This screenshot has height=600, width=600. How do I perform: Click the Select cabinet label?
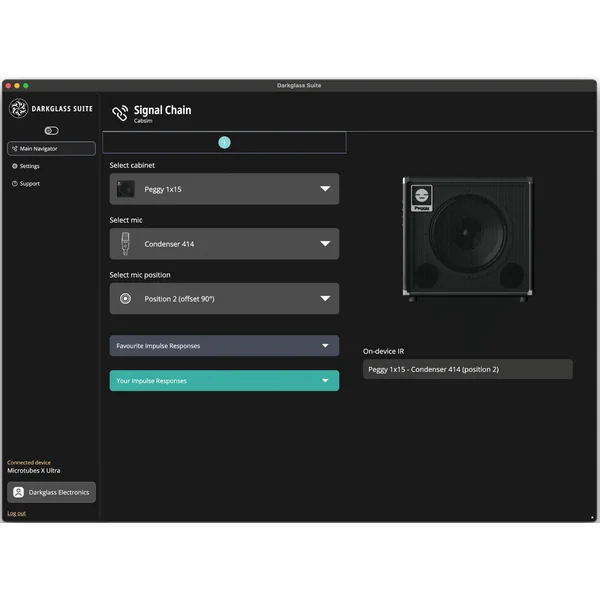(132, 165)
